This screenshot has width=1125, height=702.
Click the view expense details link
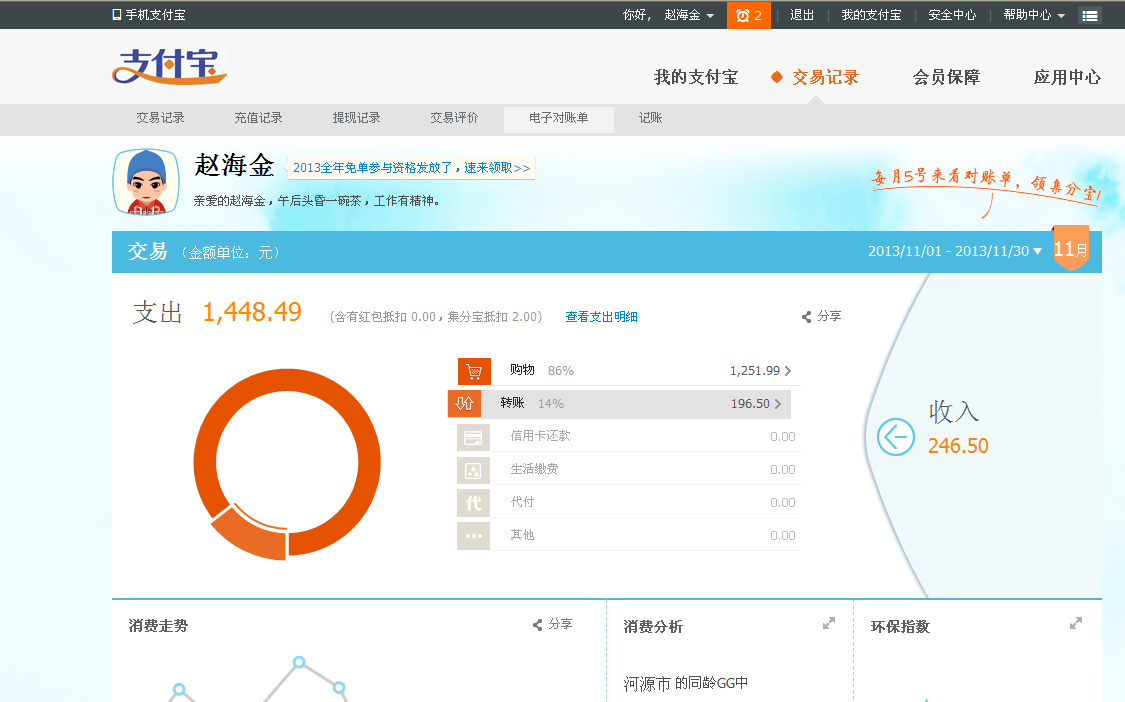pos(601,317)
